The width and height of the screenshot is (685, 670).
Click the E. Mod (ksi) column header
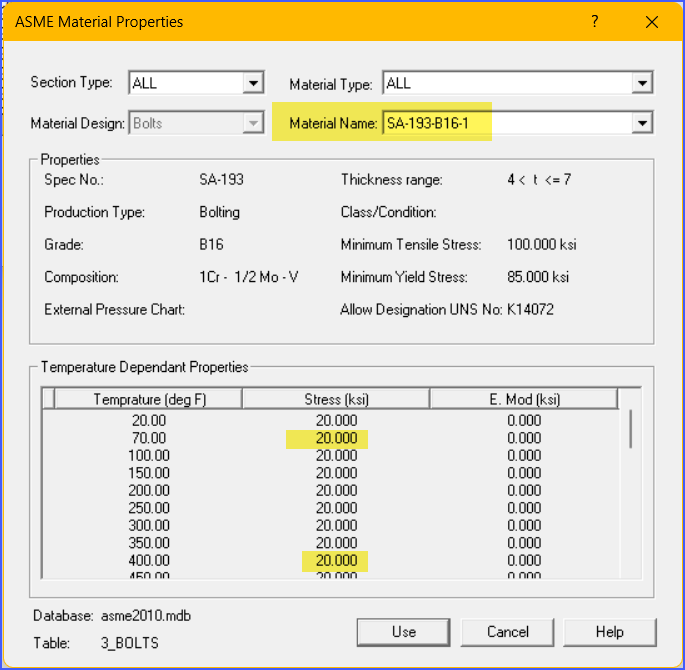pyautogui.click(x=524, y=399)
